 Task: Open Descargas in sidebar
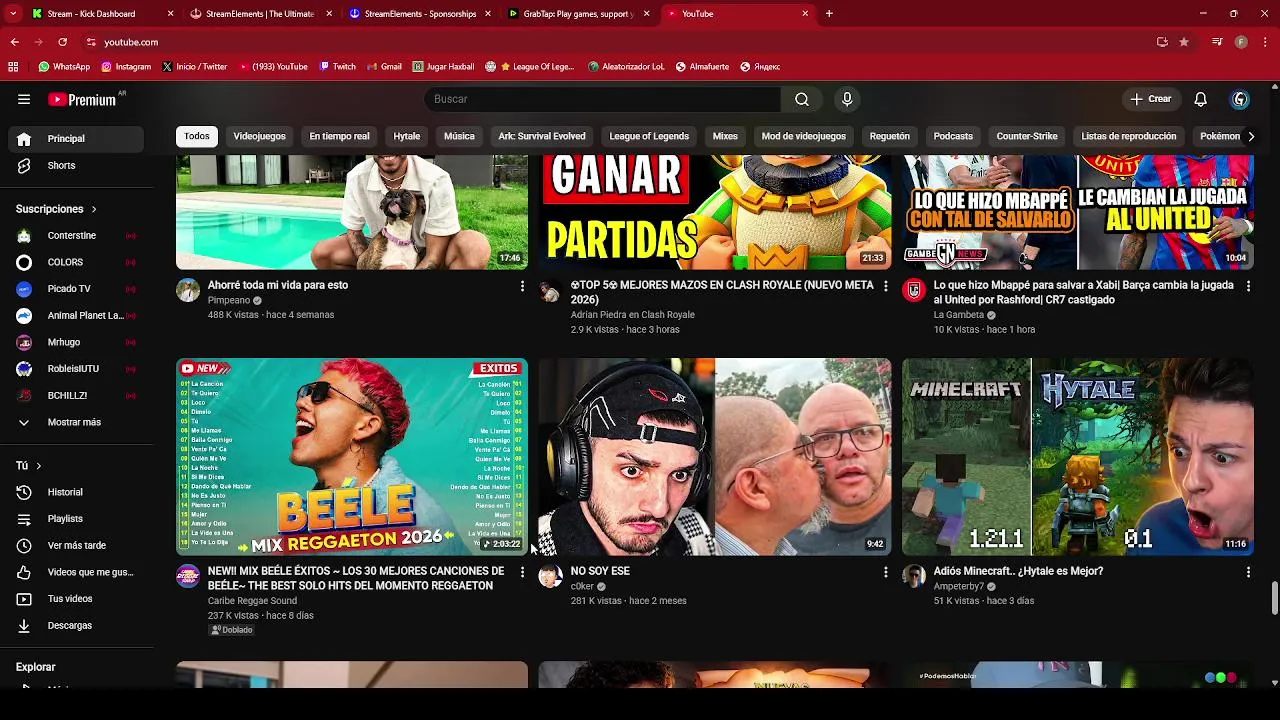pos(78,626)
